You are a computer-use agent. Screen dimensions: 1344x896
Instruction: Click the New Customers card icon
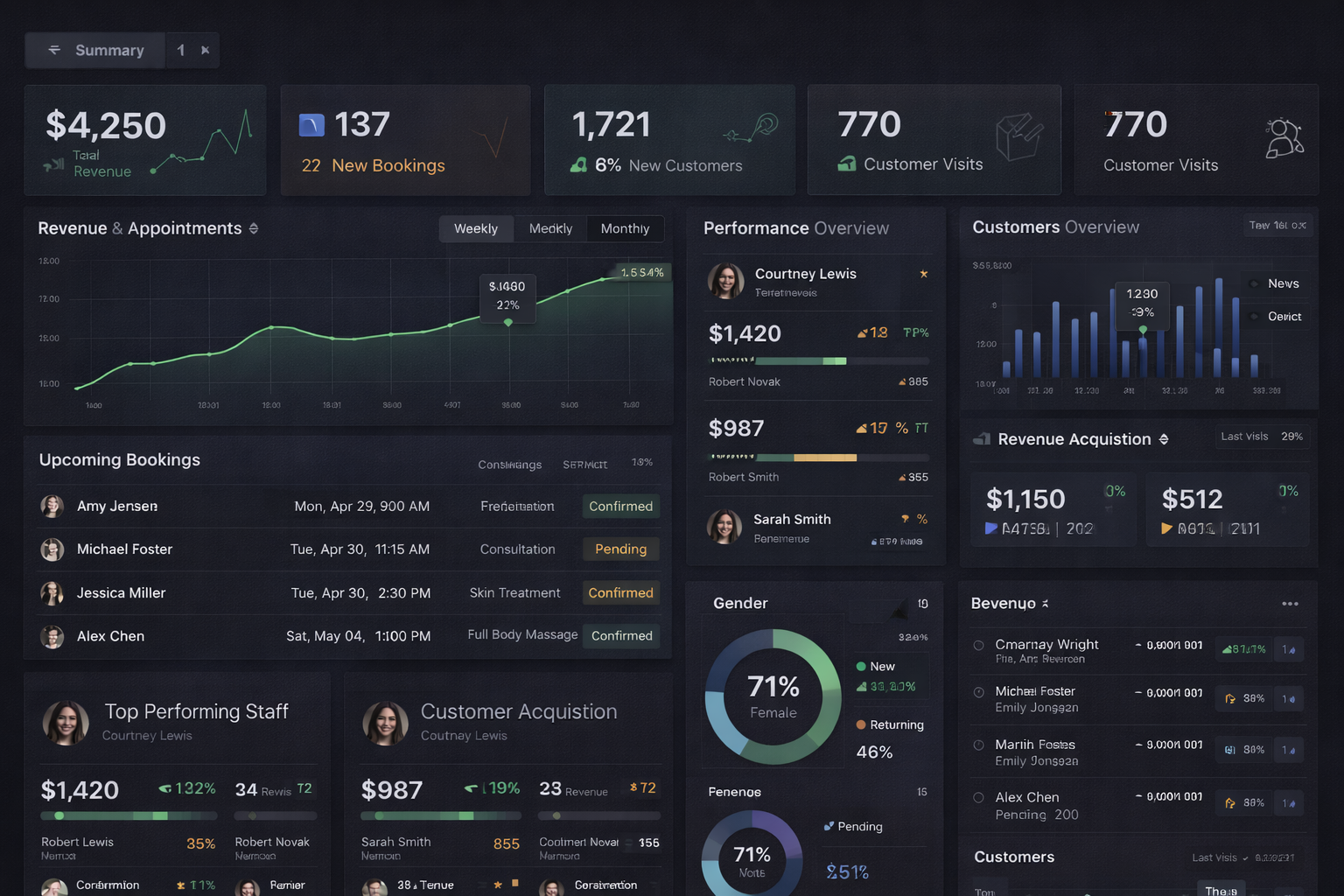(x=579, y=164)
